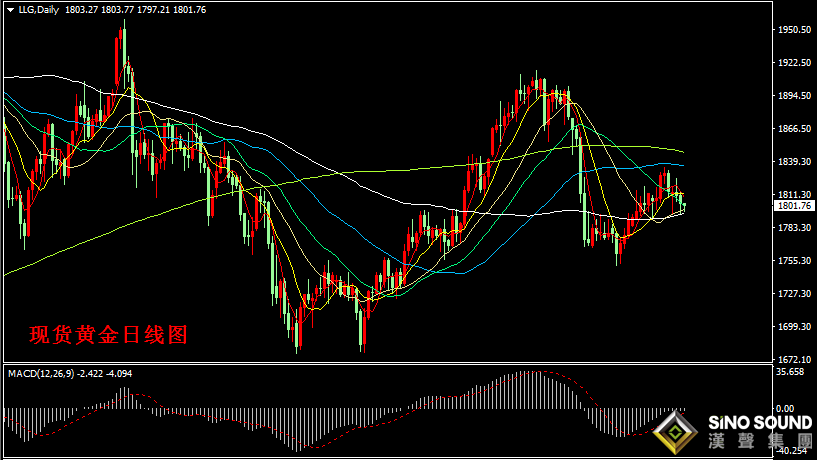Image resolution: width=817 pixels, height=460 pixels.
Task: Click the MACD value -2.422
Action: 90,374
